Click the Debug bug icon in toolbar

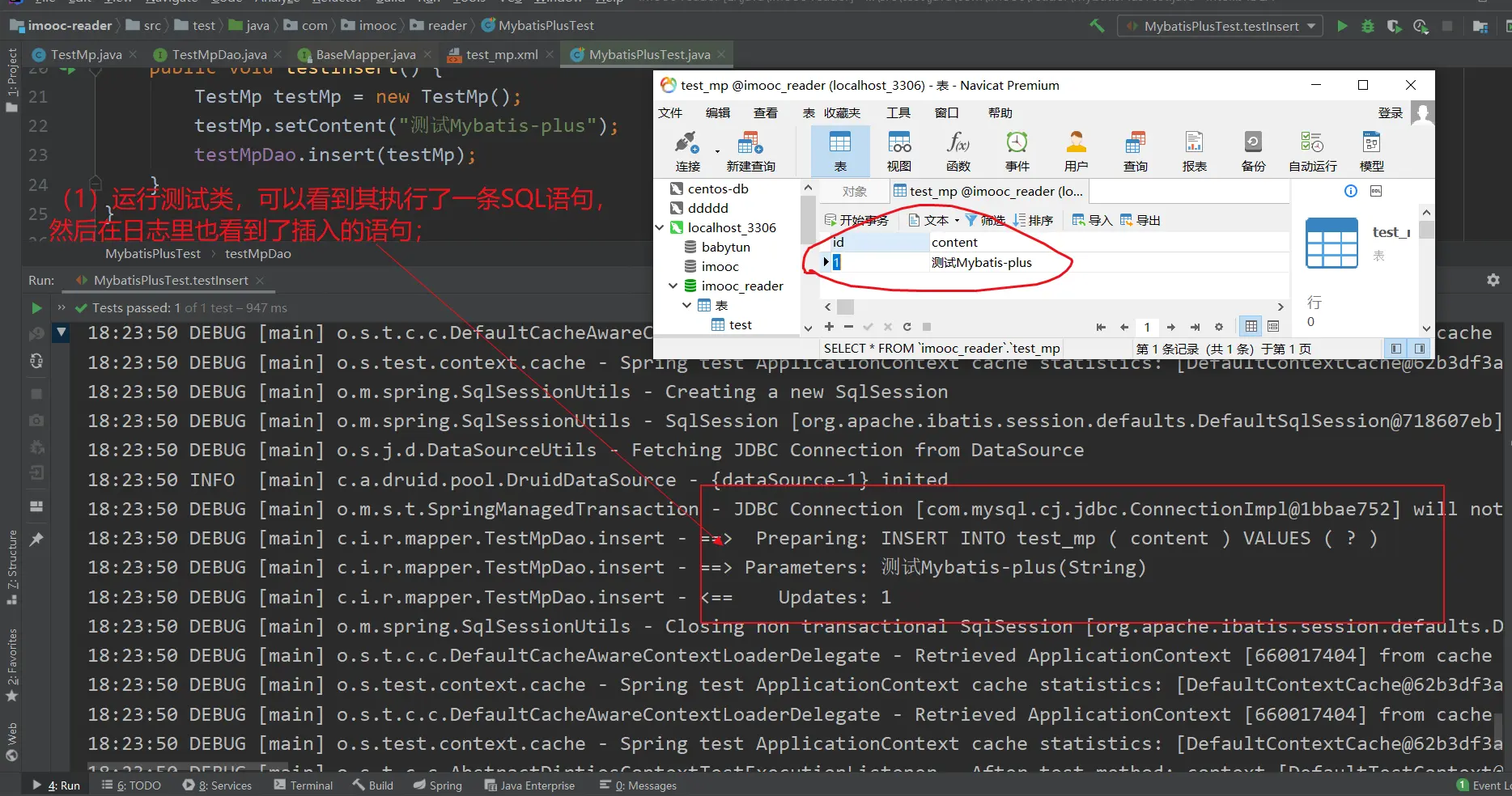[1368, 26]
